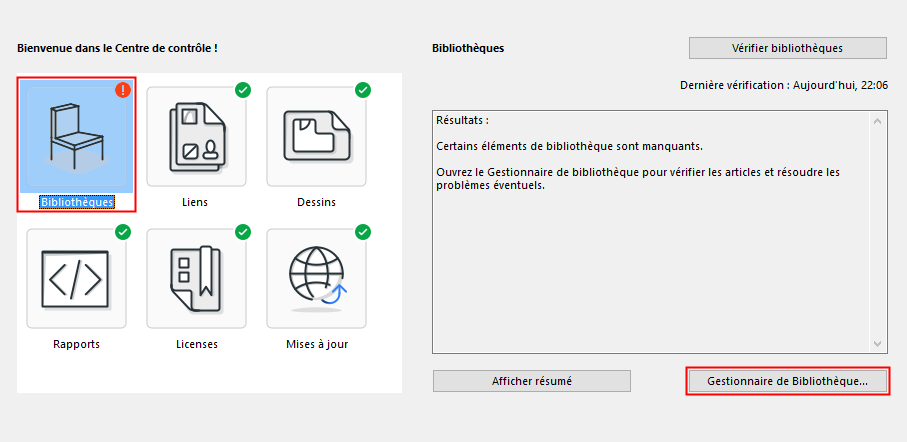This screenshot has height=442, width=907.
Task: Click the green checkmark badge on Rapports
Action: 123,232
